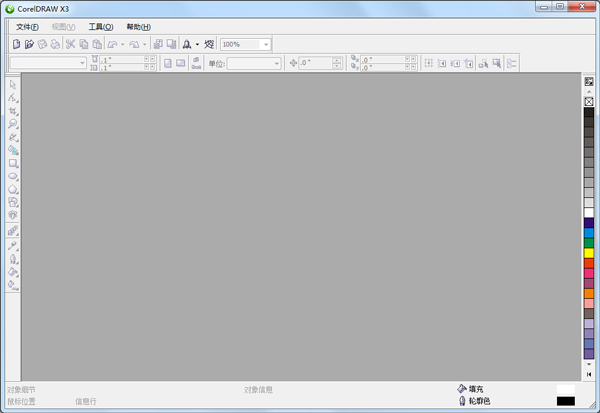Toggle Dynamic Guides button

(468, 63)
